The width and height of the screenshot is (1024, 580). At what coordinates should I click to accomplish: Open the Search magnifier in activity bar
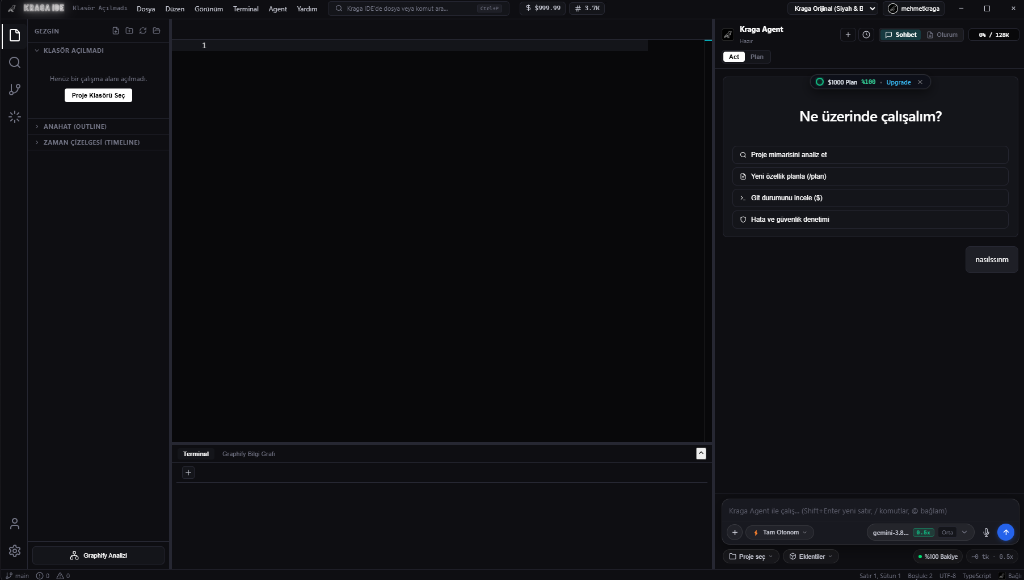pos(14,63)
